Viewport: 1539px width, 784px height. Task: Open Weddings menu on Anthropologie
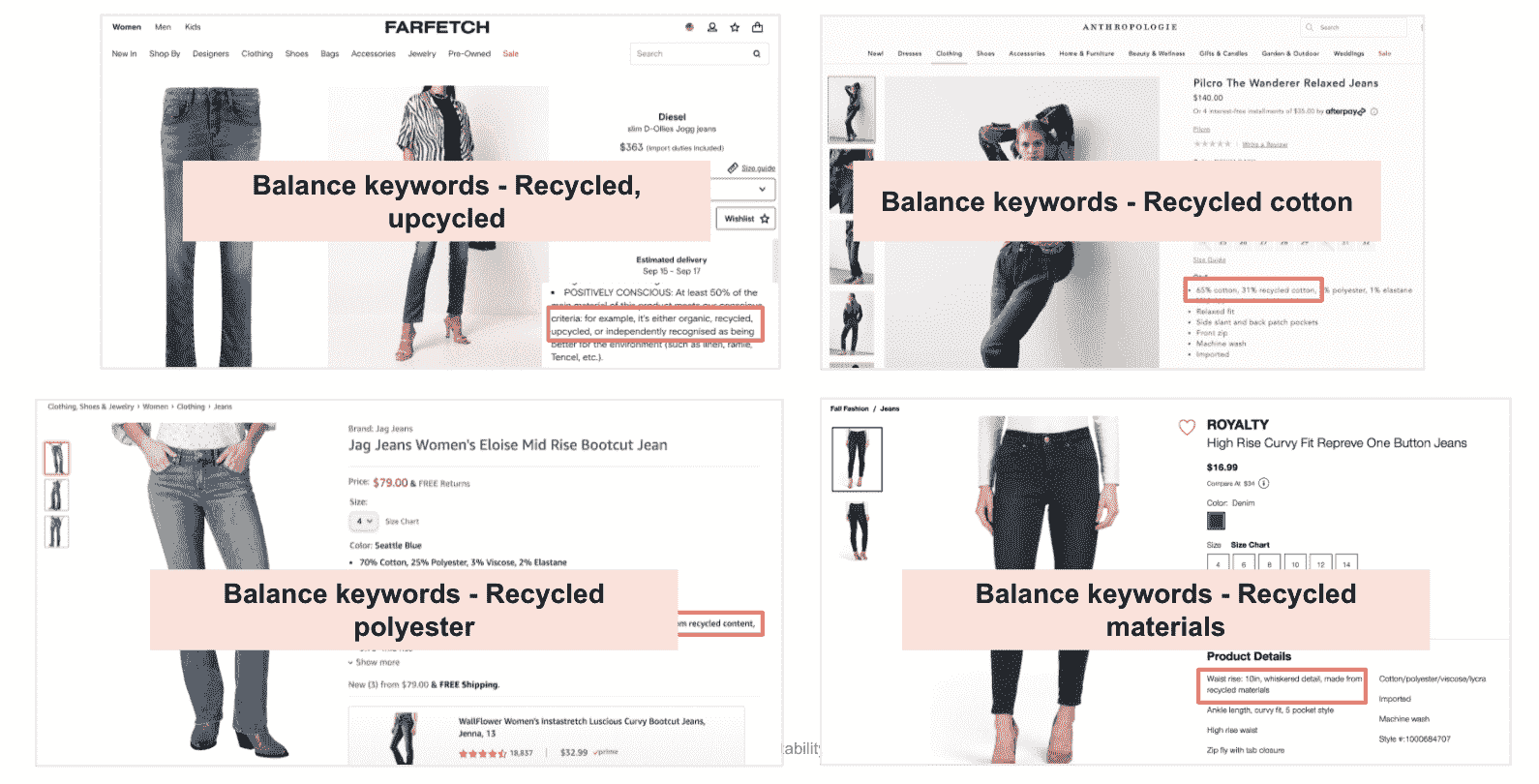1348,54
